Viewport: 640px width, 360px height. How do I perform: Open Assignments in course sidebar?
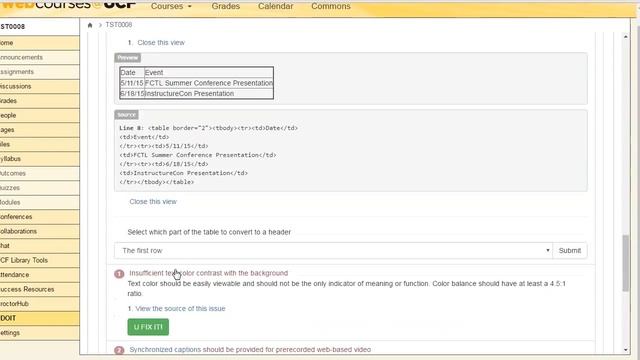40,72
